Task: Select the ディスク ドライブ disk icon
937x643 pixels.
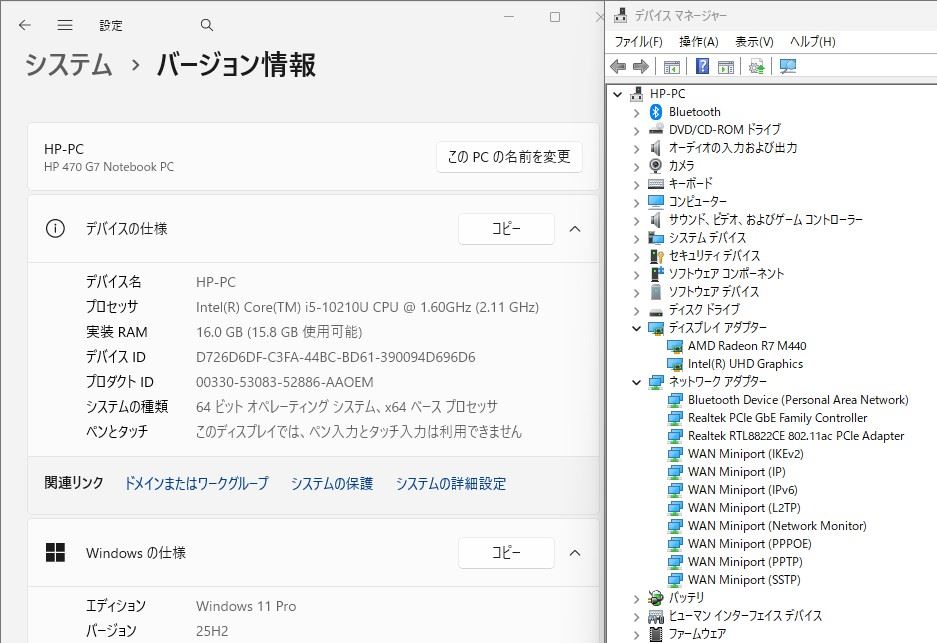Action: click(656, 310)
